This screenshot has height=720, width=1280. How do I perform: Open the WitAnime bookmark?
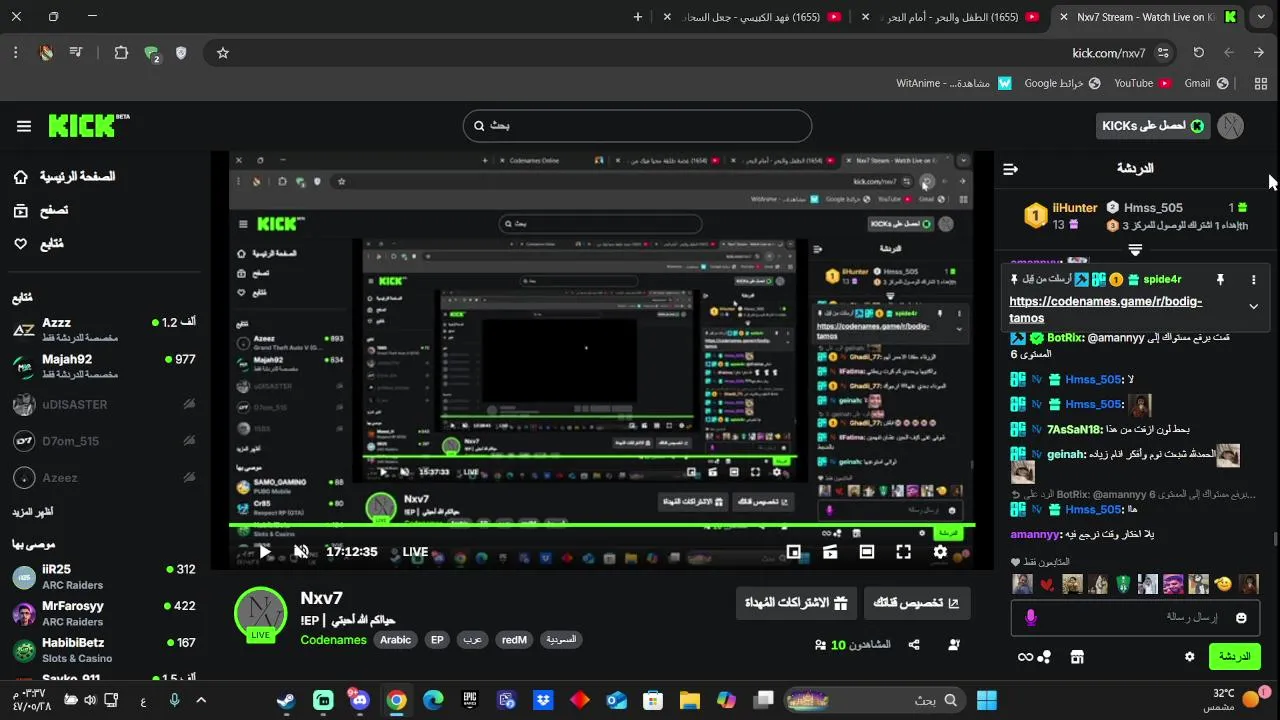(x=954, y=83)
